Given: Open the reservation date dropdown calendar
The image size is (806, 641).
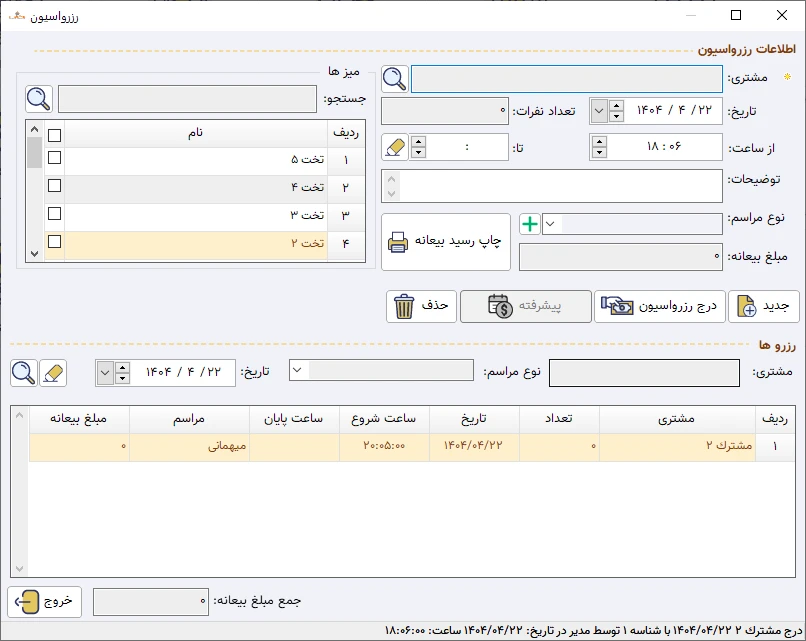Looking at the screenshot, I should coord(599,111).
